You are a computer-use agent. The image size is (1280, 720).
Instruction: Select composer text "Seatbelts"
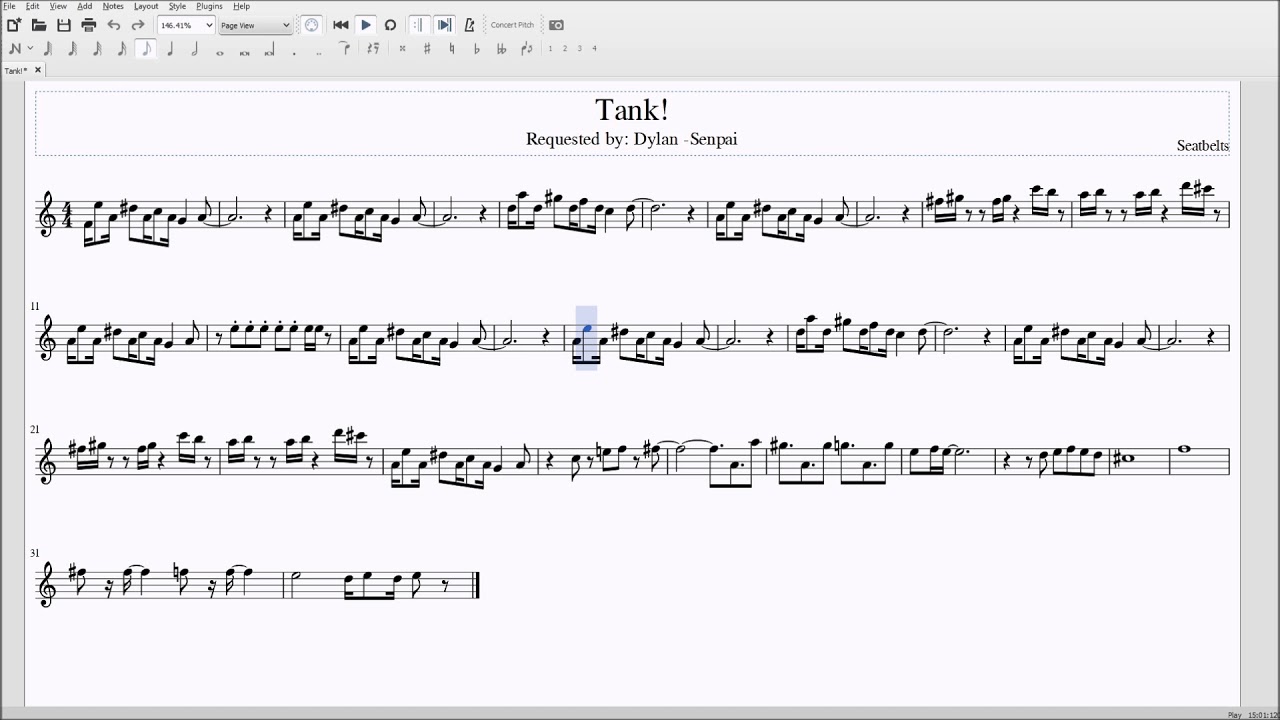pyautogui.click(x=1202, y=146)
